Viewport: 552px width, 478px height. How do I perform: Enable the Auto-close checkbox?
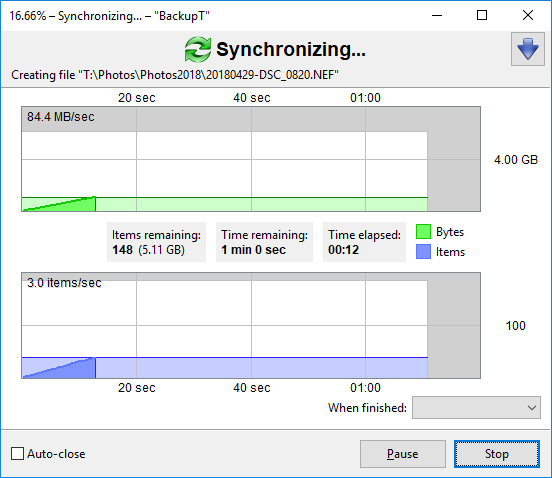point(17,454)
